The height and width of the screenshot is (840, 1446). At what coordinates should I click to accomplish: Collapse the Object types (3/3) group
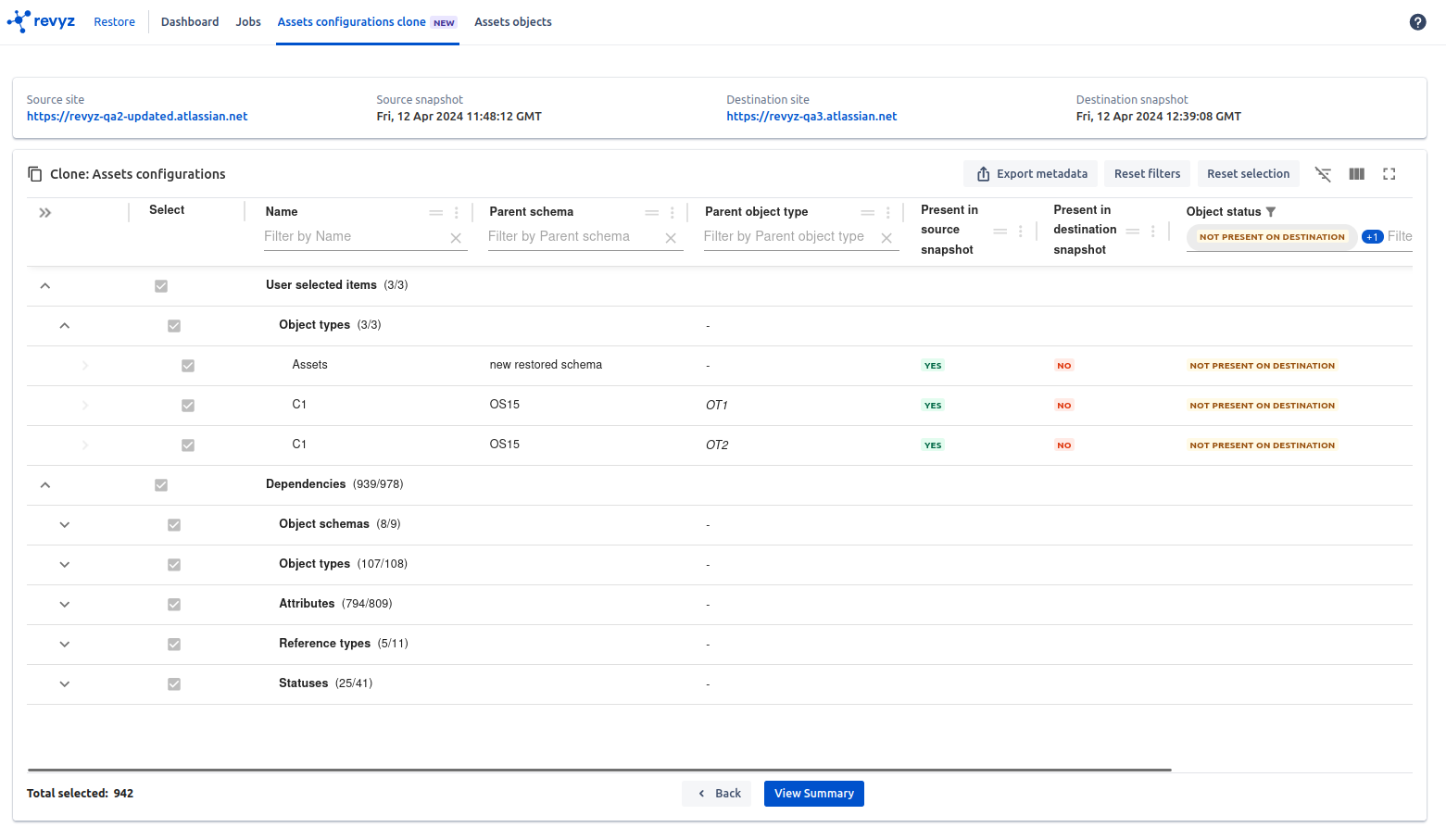point(65,326)
